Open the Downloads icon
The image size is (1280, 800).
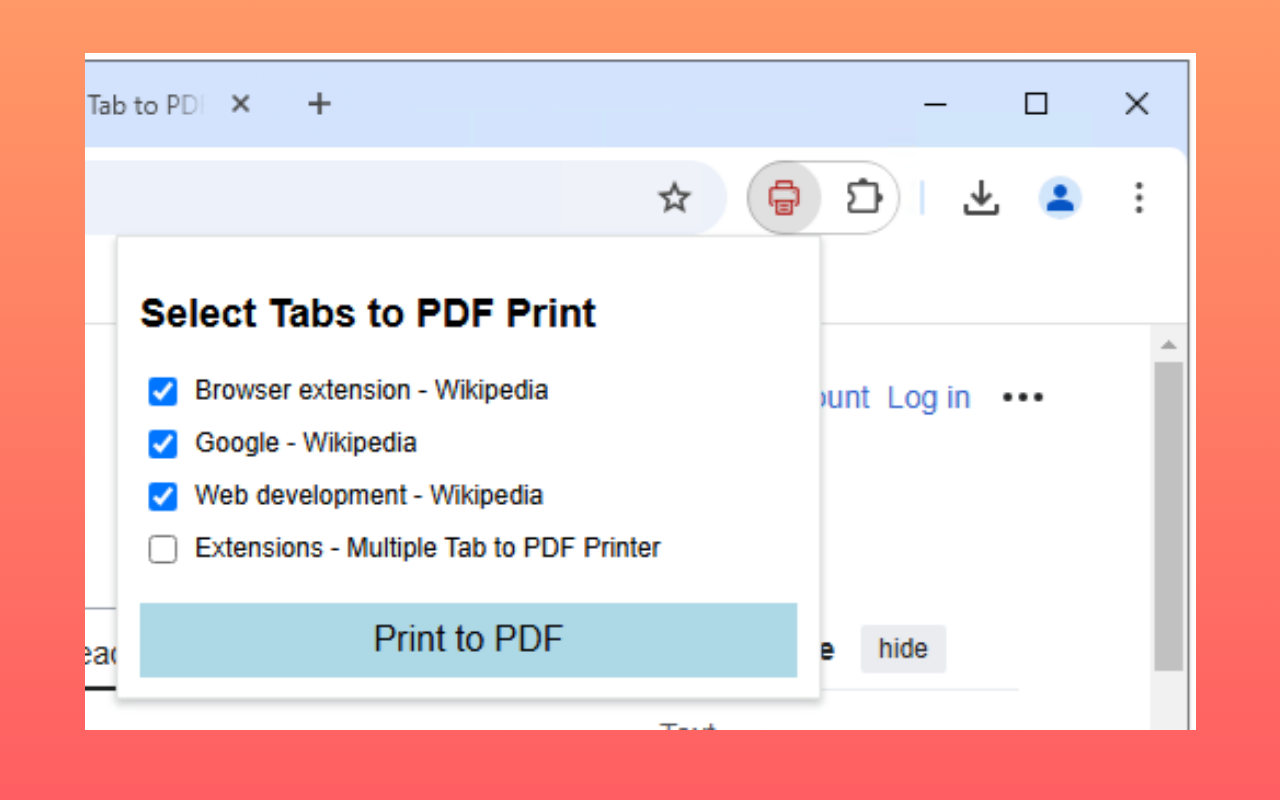coord(981,197)
